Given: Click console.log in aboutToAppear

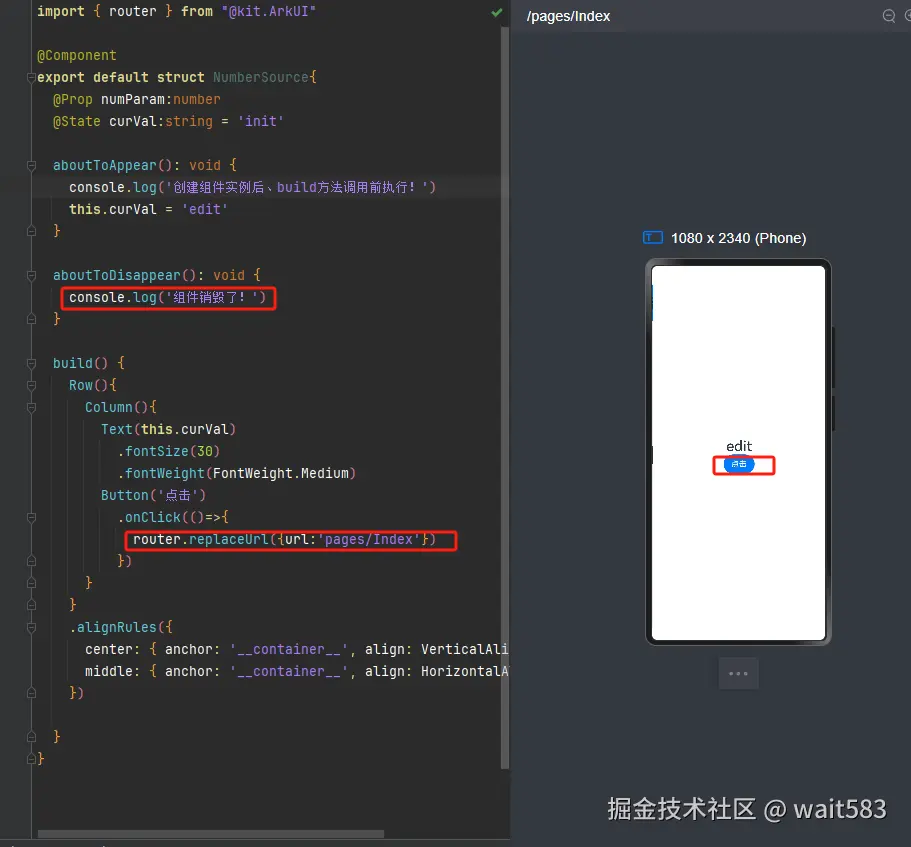Looking at the screenshot, I should pyautogui.click(x=113, y=188).
